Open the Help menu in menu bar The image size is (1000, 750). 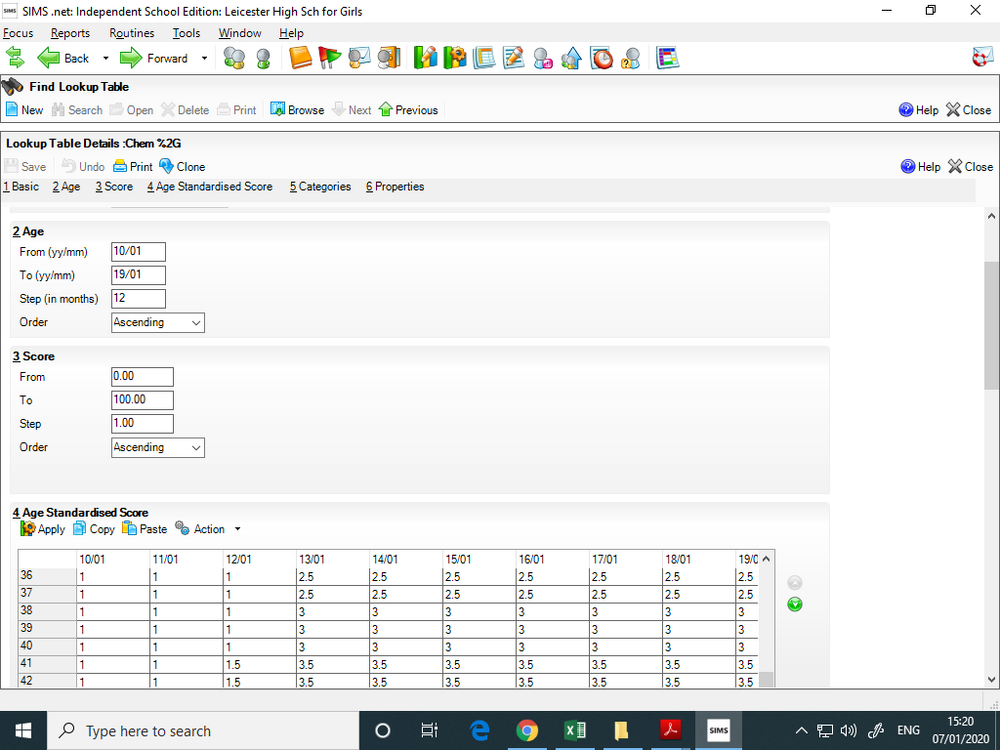point(291,33)
